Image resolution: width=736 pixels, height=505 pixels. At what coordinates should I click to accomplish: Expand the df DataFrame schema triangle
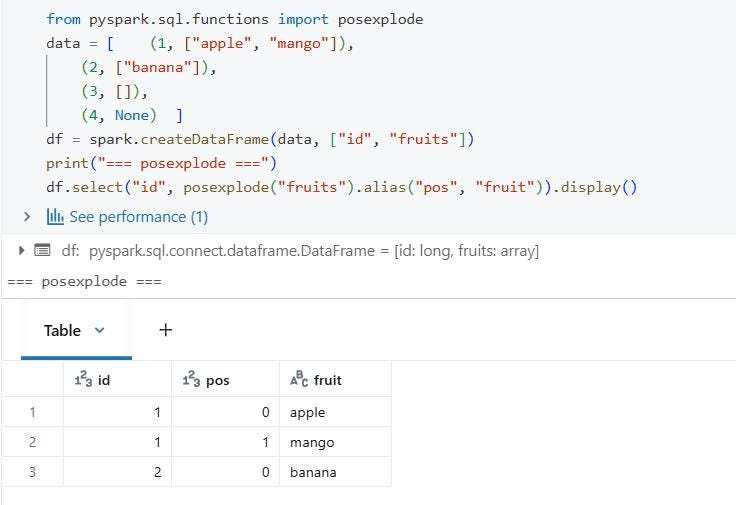[x=21, y=250]
